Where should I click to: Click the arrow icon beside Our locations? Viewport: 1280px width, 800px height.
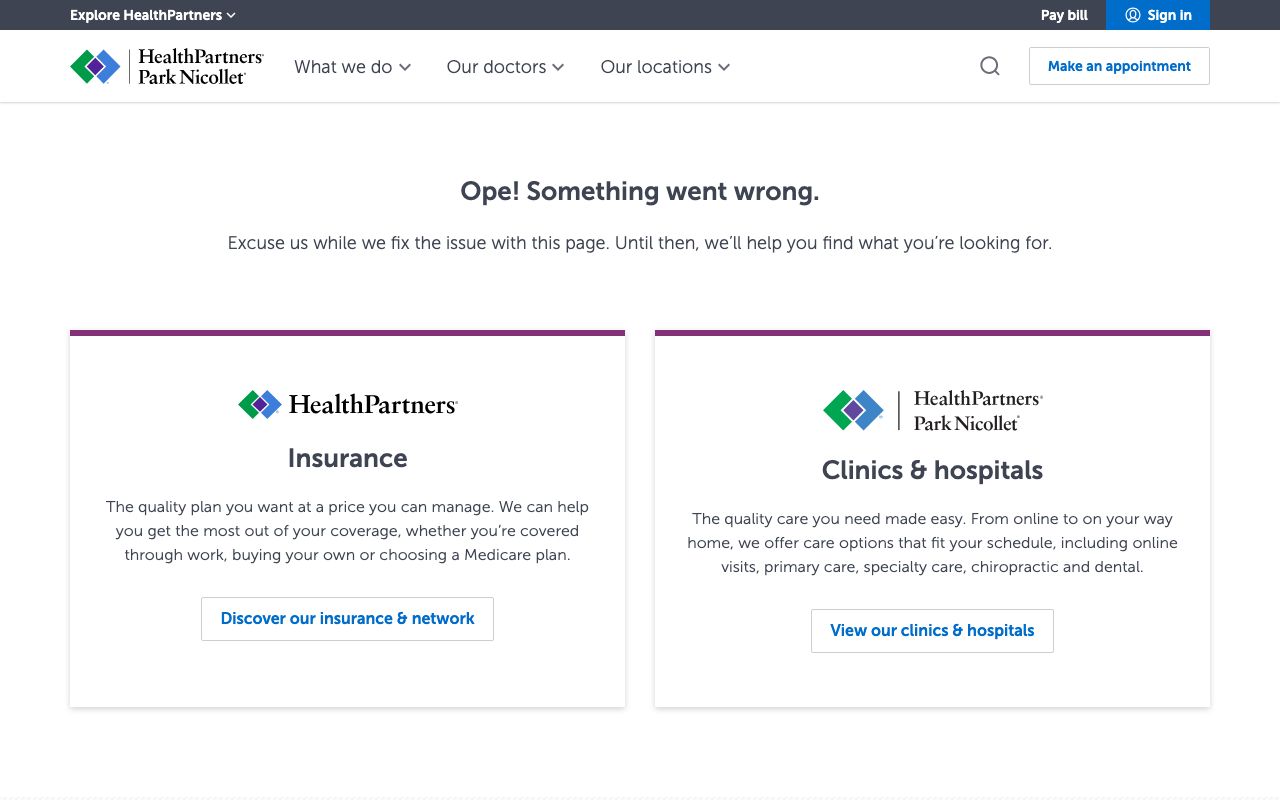tap(724, 67)
